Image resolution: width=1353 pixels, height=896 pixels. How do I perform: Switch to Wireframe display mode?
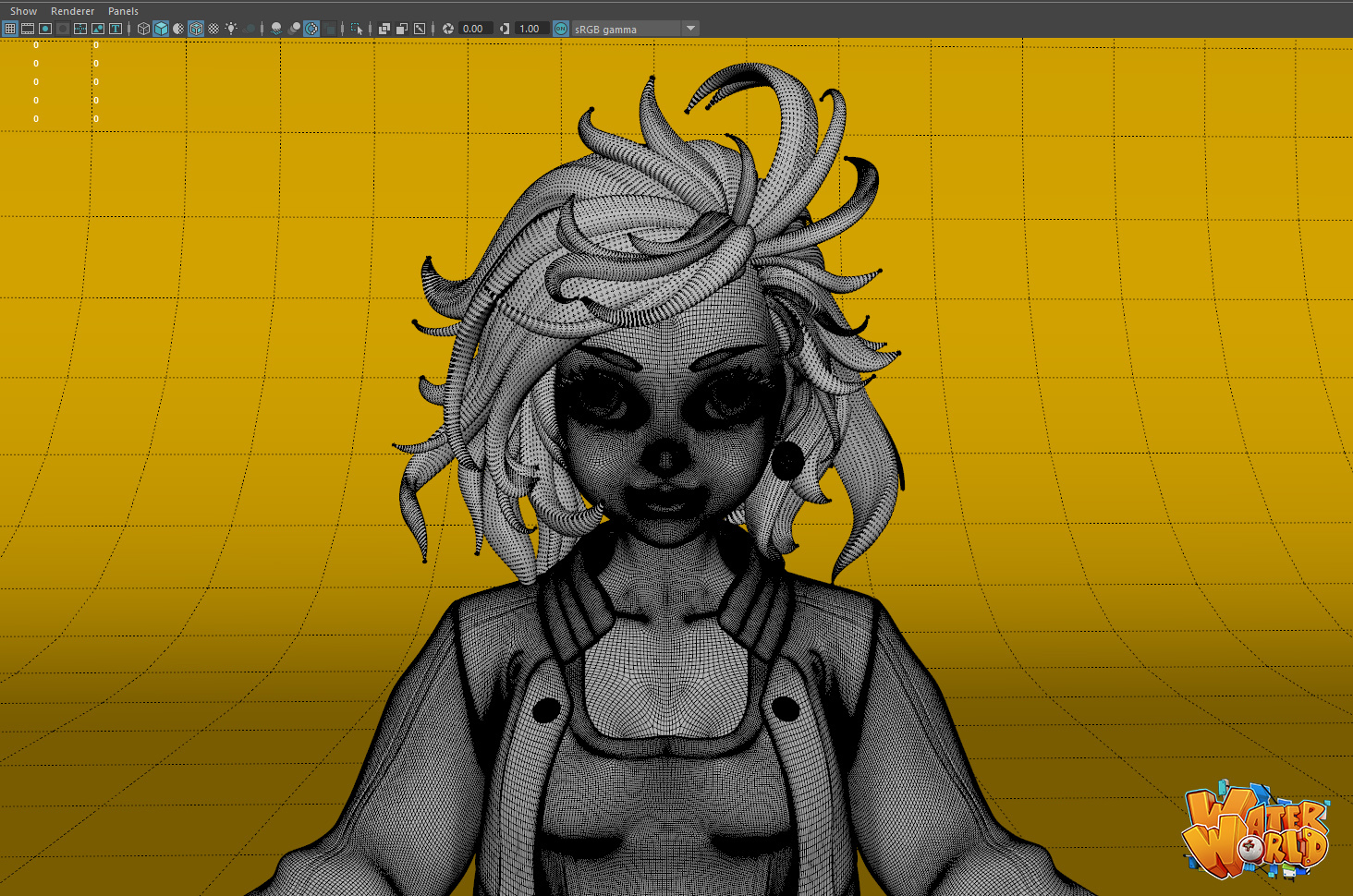[x=143, y=29]
